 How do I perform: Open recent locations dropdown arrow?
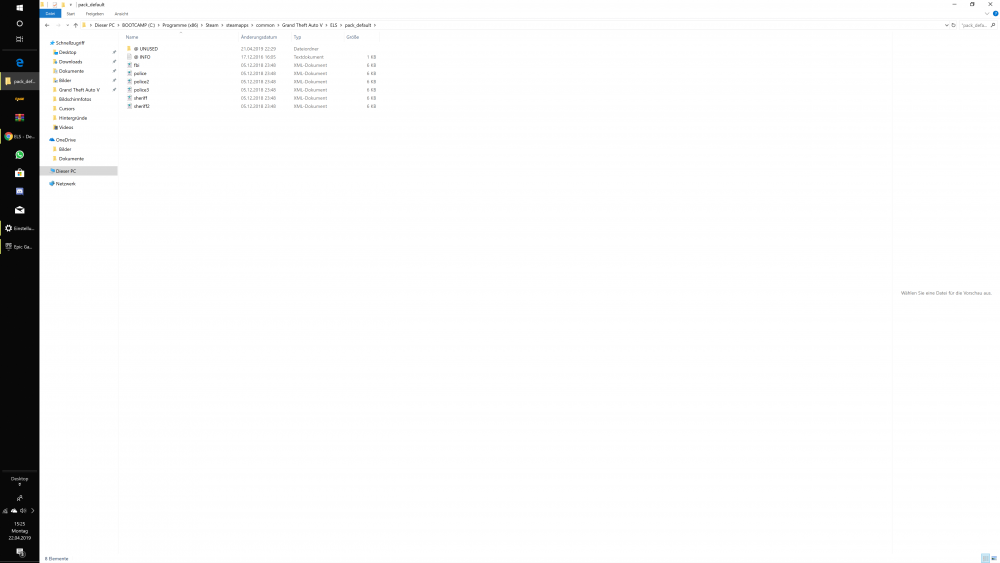tap(67, 25)
